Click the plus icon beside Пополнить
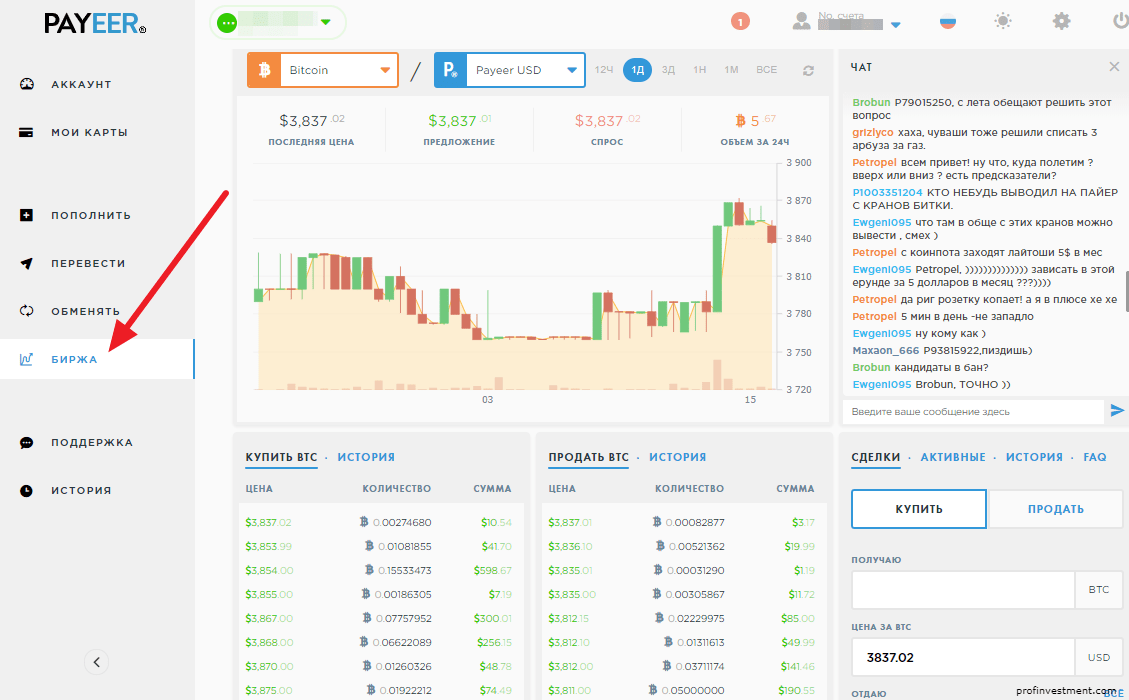1129x700 pixels. [x=27, y=215]
